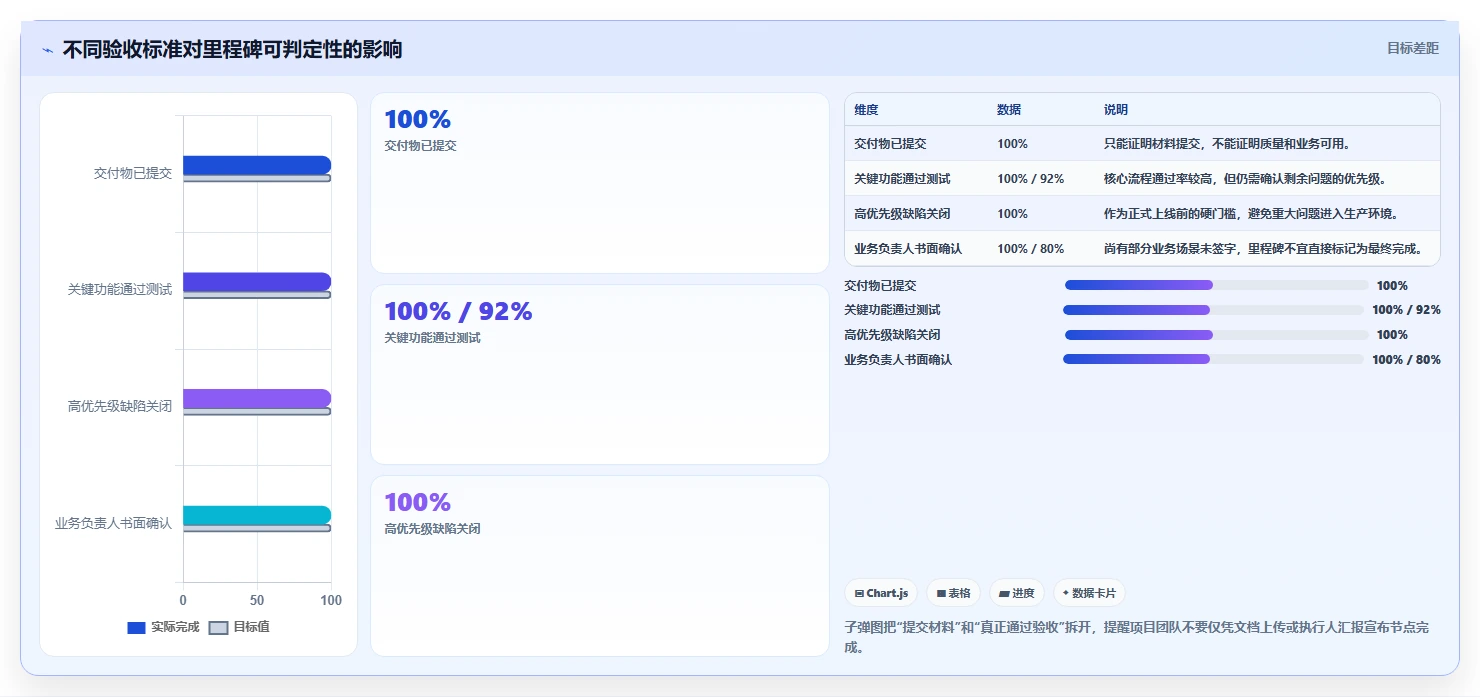Open the 100% / 92% data card

point(600,375)
